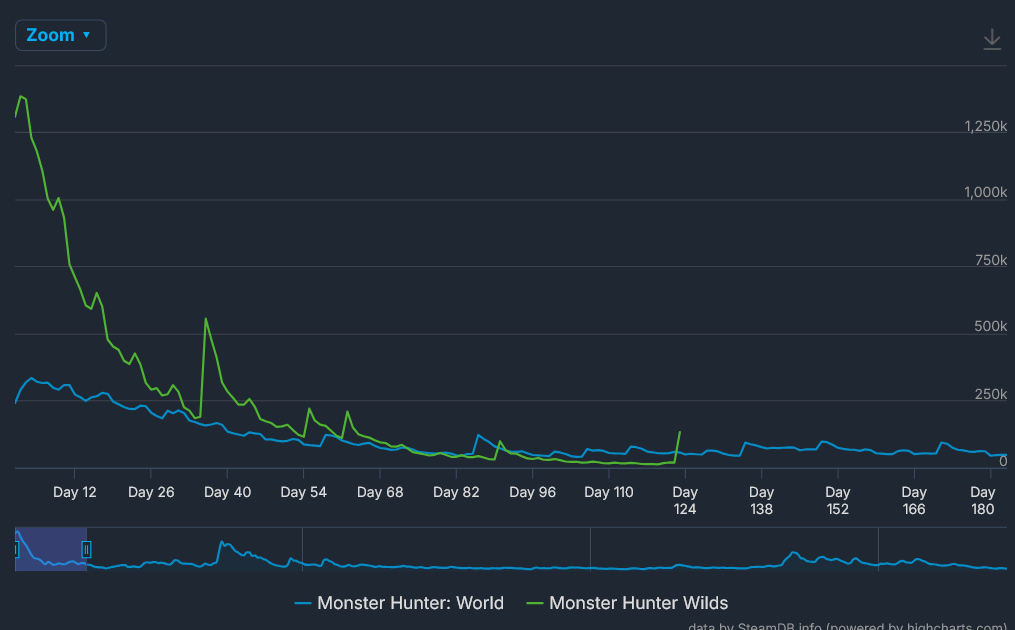Click the 750k y-axis label
This screenshot has width=1015, height=630.
(x=991, y=260)
